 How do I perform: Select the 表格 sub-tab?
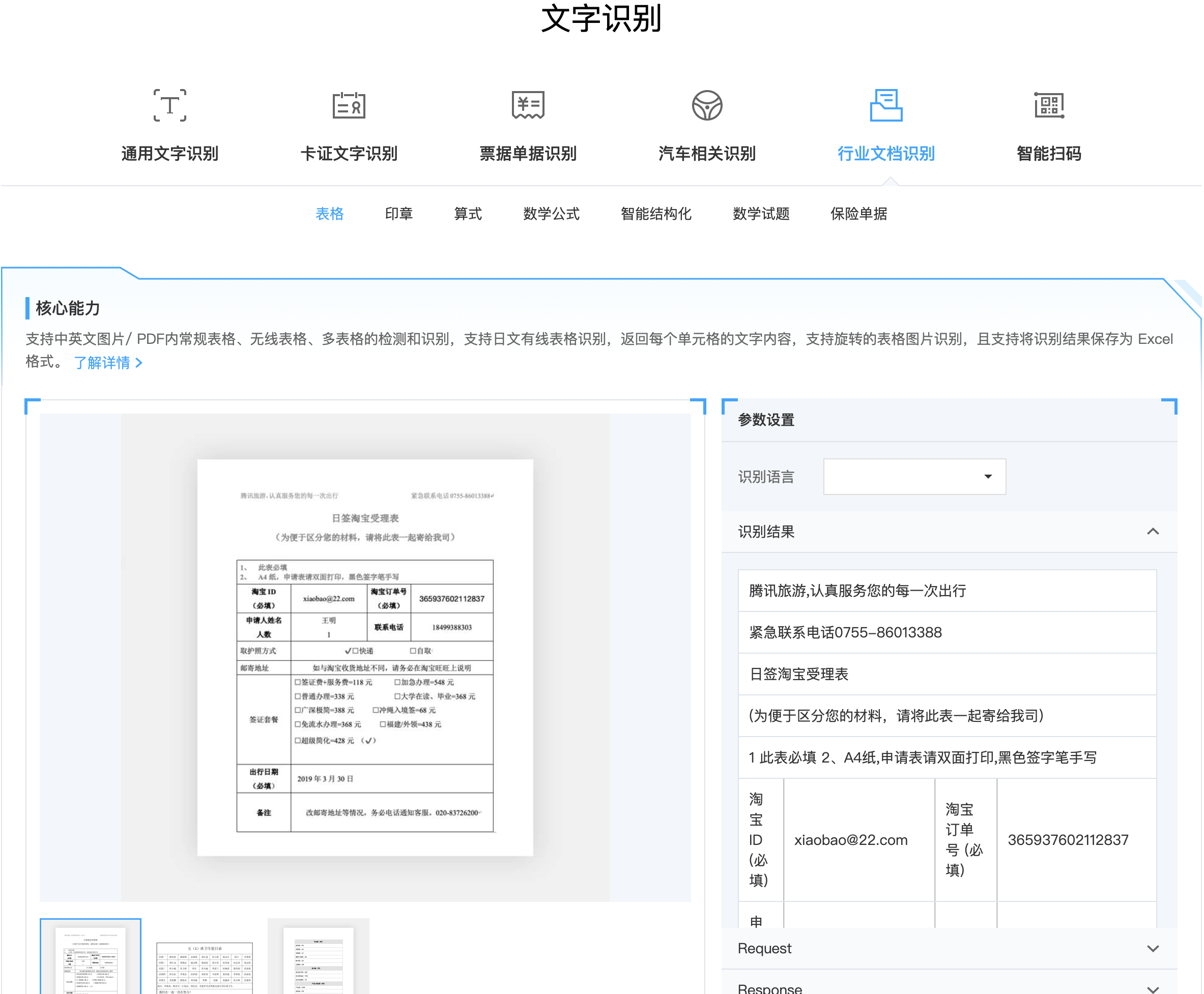tap(329, 214)
